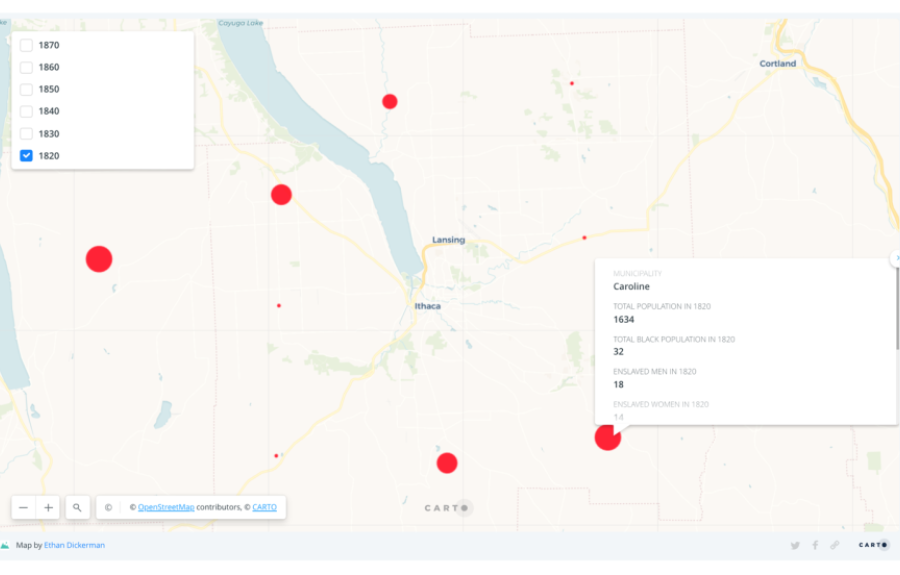This screenshot has width=900, height=575.
Task: Uncheck the 1820 layer checkbox
Action: click(x=27, y=155)
